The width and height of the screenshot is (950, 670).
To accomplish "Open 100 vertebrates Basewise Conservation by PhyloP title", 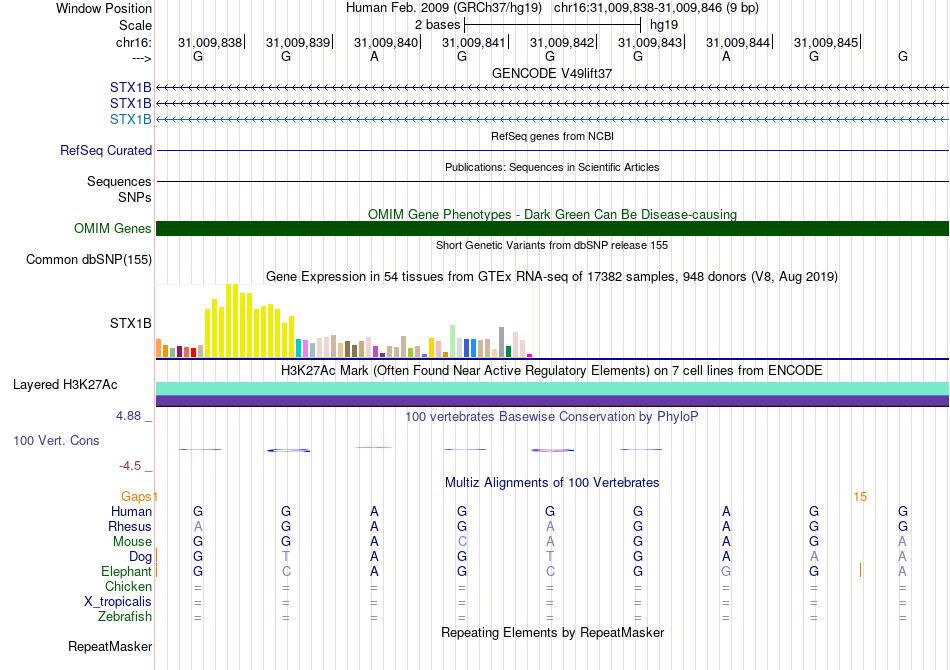I will tap(552, 417).
